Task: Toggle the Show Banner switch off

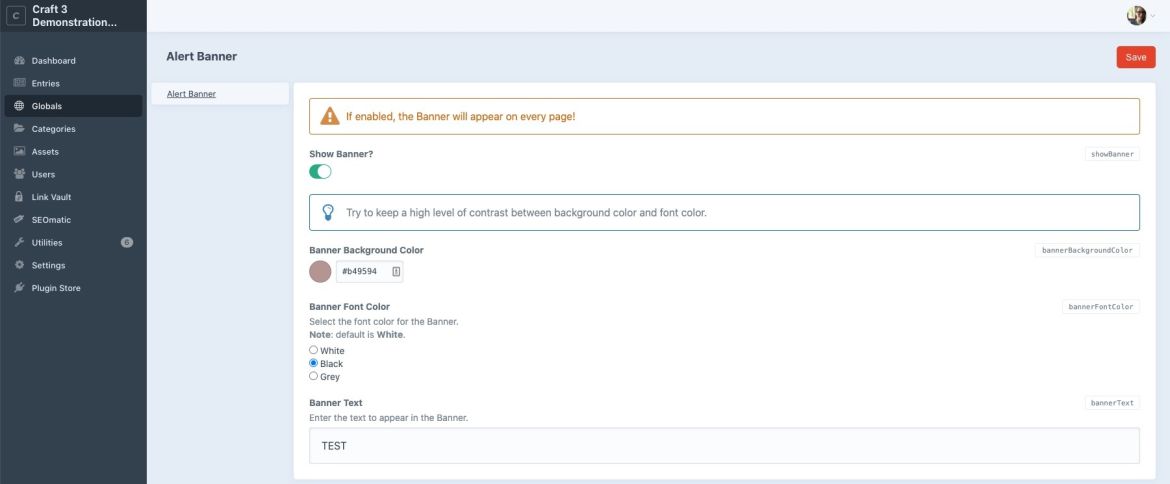Action: [x=320, y=172]
